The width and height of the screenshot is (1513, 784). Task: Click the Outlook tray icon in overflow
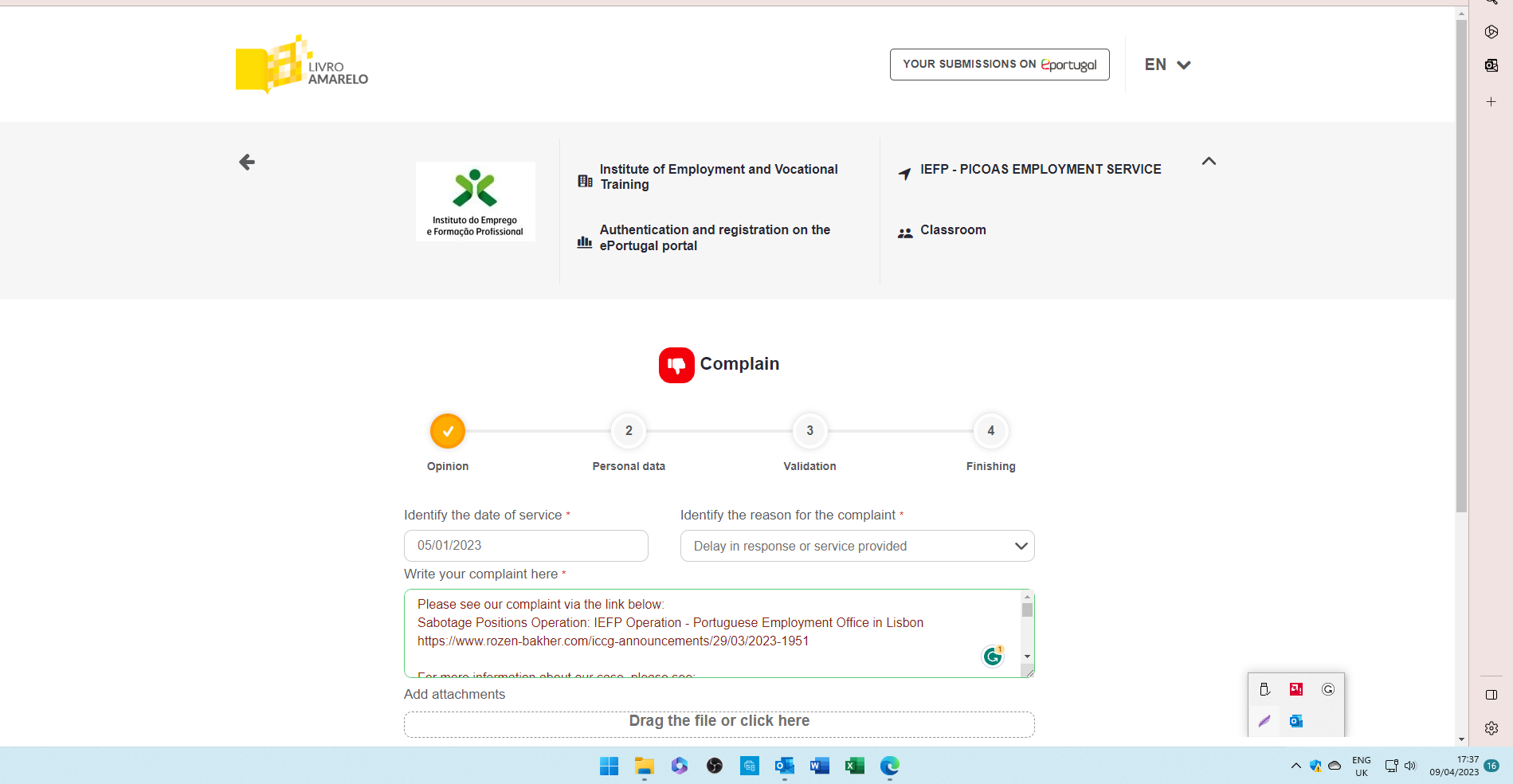[x=1296, y=721]
